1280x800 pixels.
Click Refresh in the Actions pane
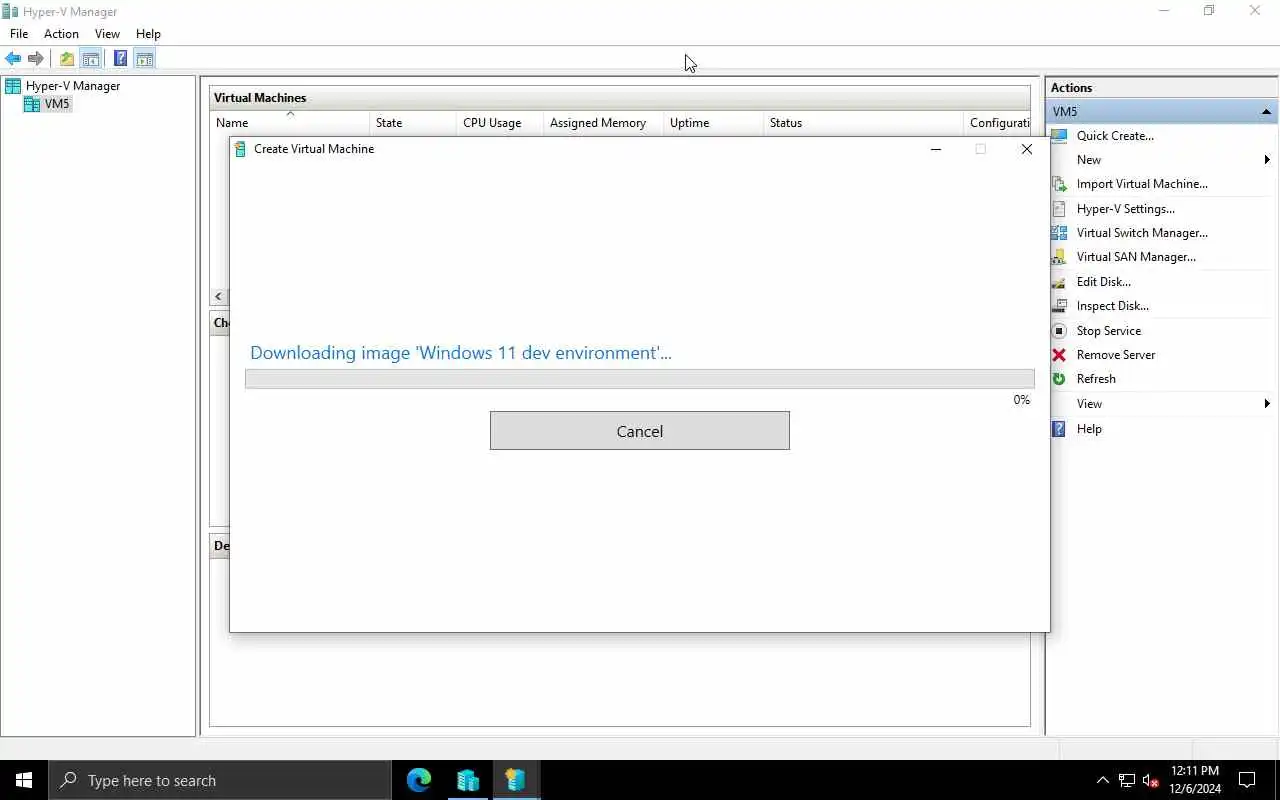1096,379
